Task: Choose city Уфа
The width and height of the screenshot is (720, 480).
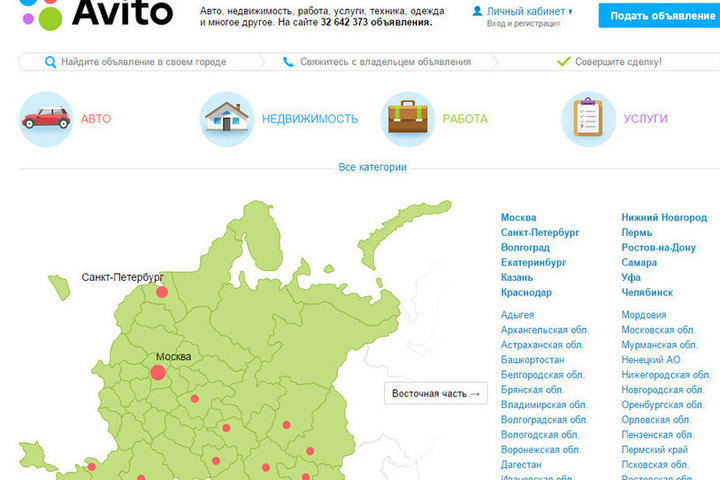Action: pyautogui.click(x=631, y=278)
